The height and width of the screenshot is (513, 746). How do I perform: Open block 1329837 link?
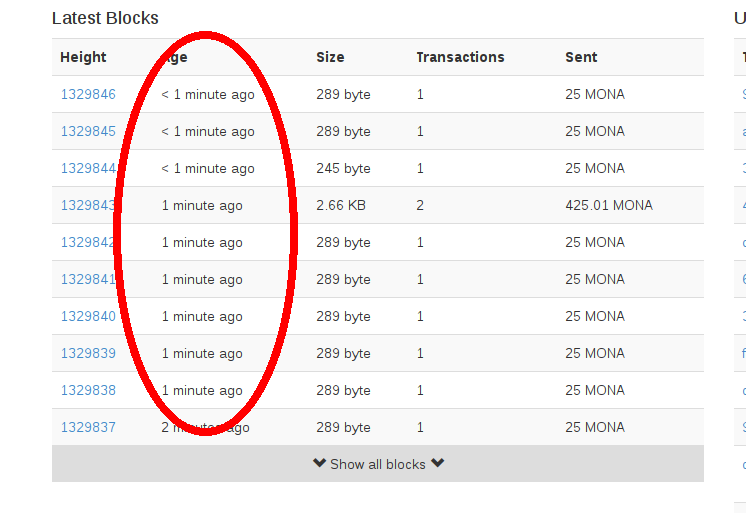tap(88, 427)
